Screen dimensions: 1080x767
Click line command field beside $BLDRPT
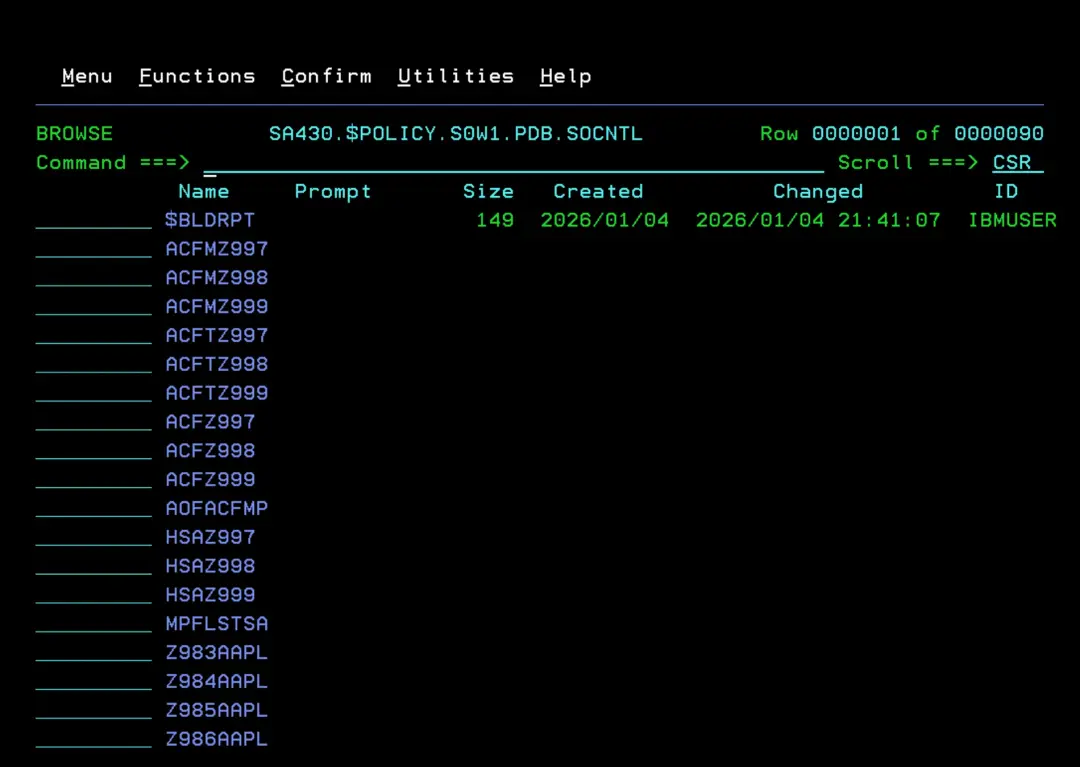(x=94, y=220)
